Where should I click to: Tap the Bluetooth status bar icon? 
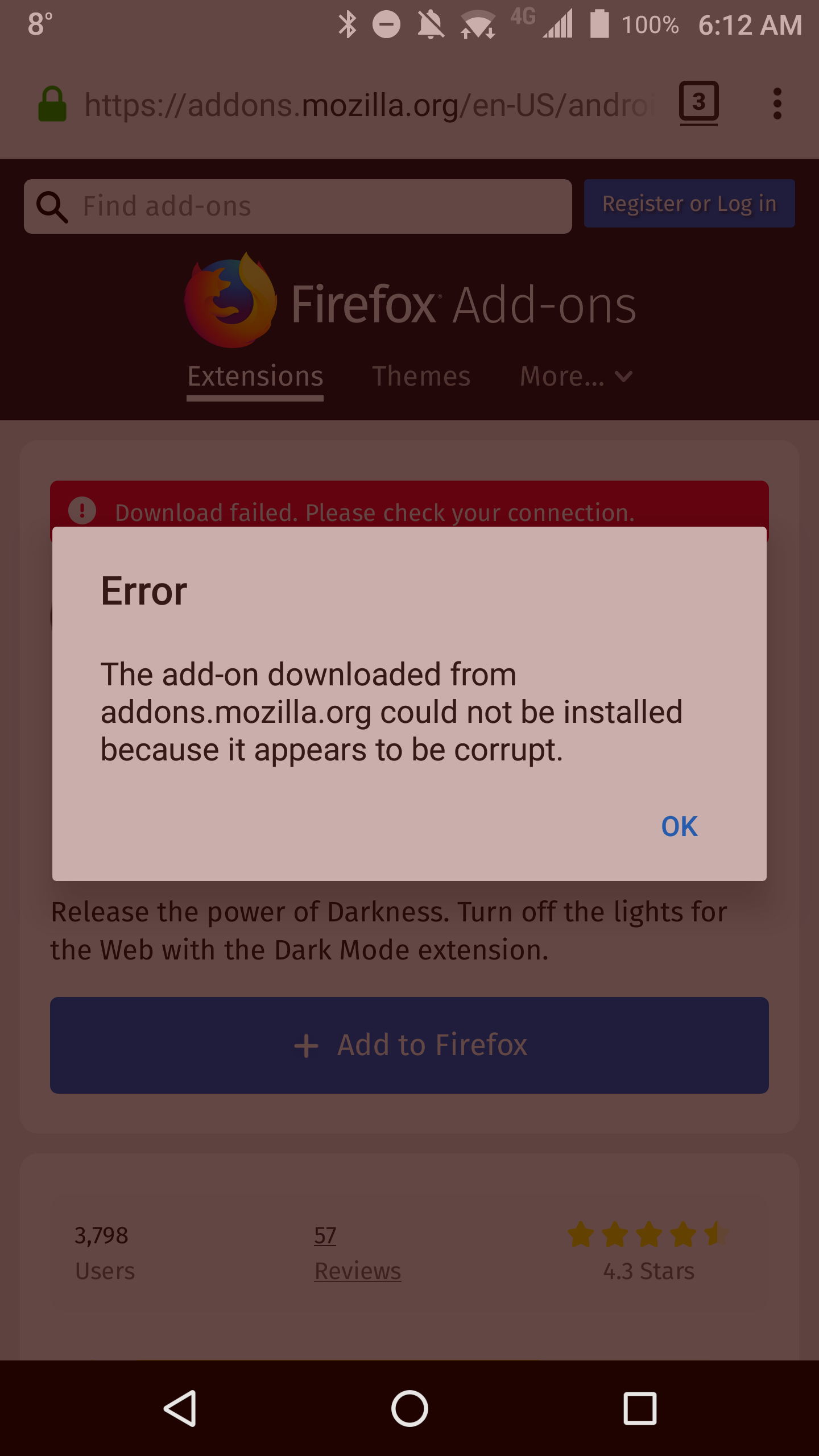coord(347,25)
